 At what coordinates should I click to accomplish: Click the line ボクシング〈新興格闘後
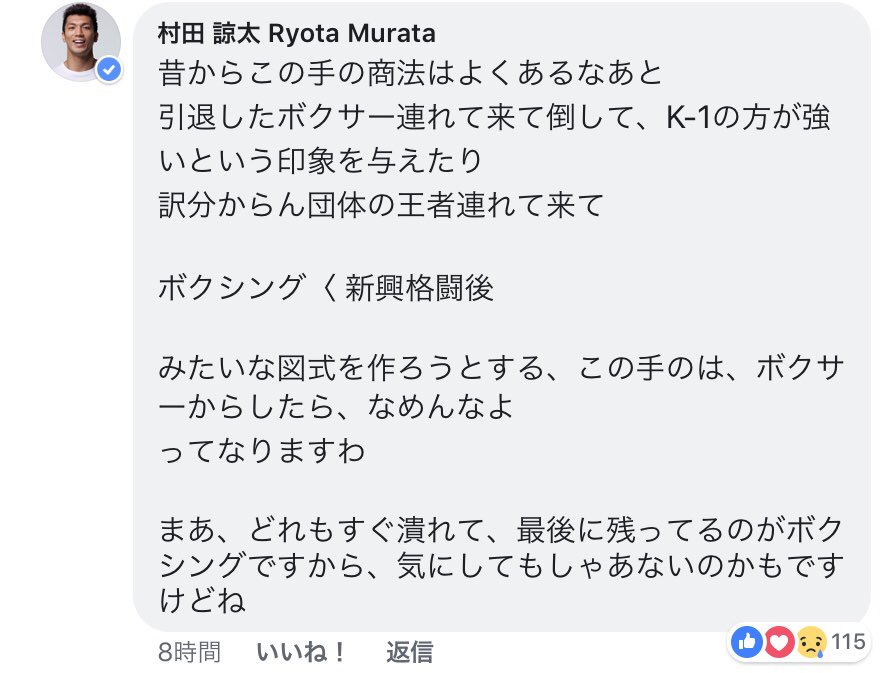[x=326, y=288]
